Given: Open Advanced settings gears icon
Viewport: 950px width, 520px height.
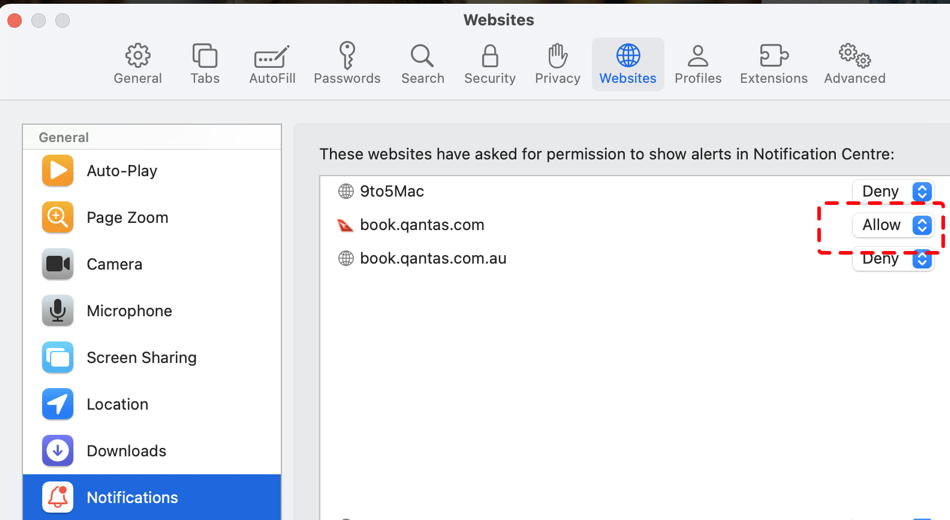Looking at the screenshot, I should click(x=855, y=64).
